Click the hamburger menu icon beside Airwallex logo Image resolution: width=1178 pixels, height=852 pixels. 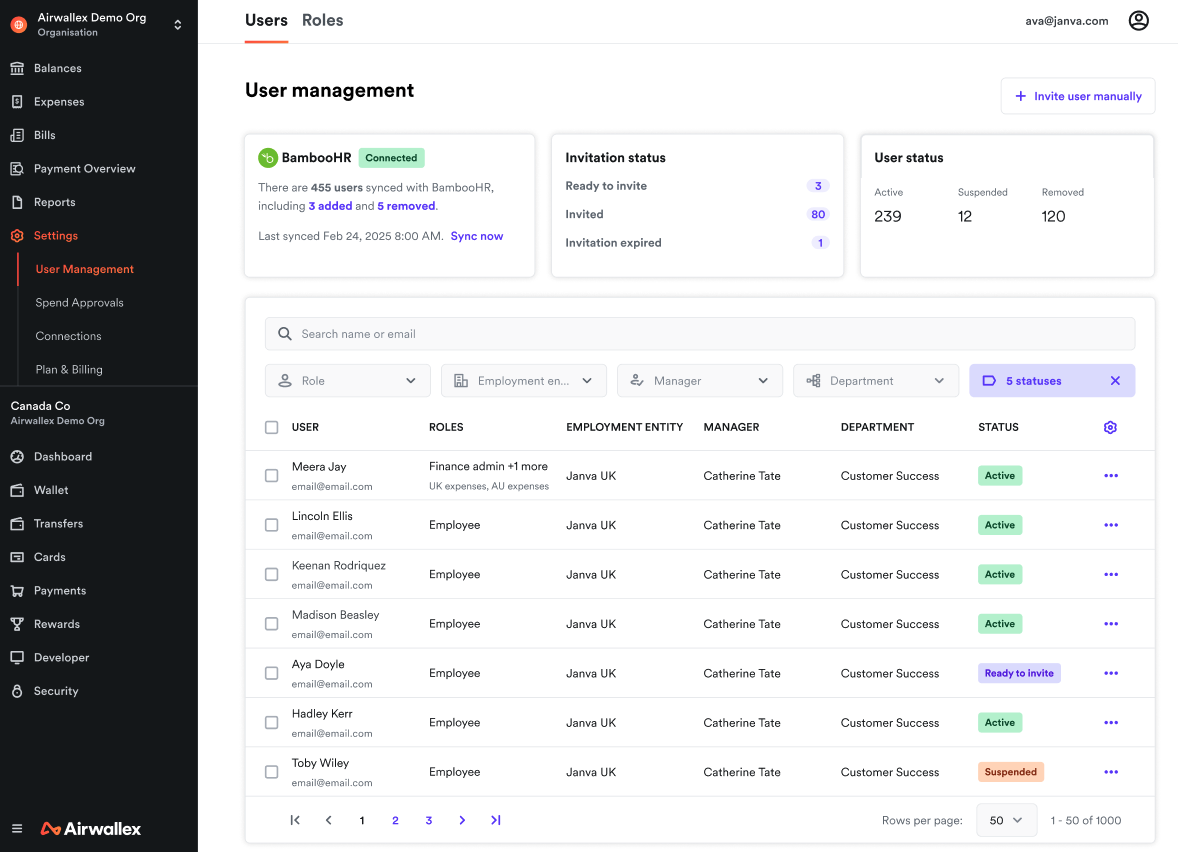pos(17,829)
